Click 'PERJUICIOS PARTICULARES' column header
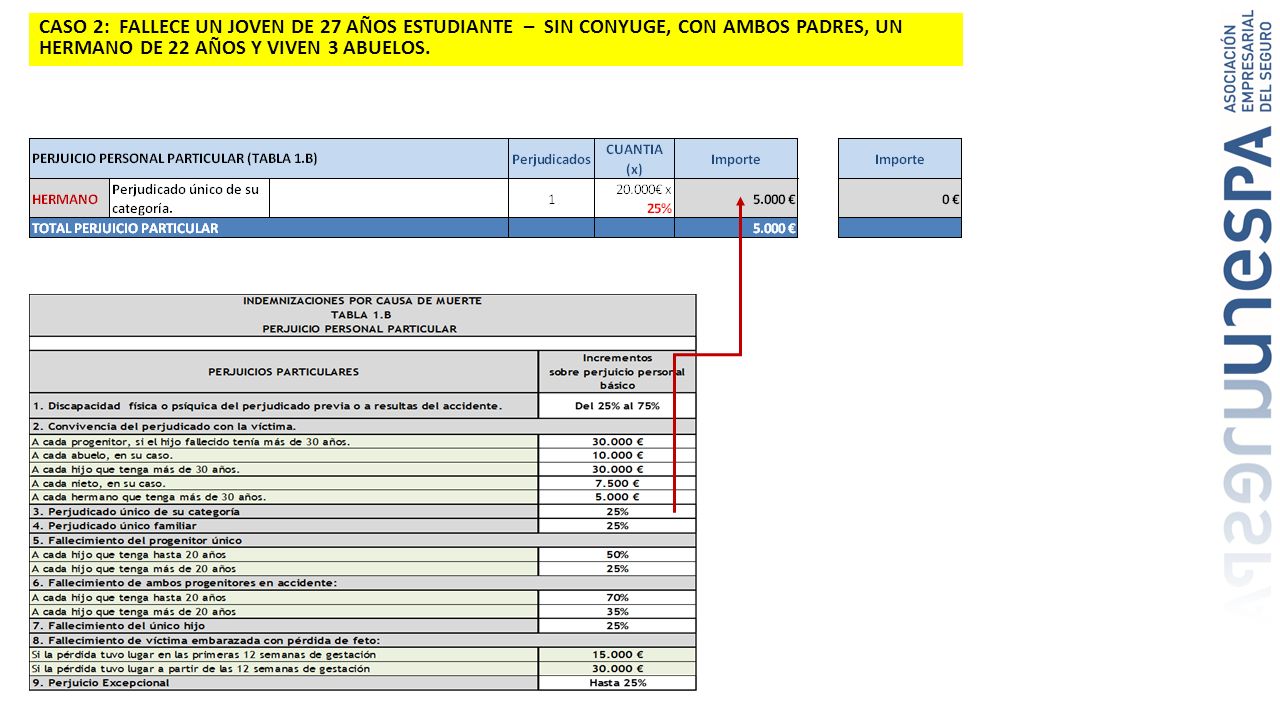 tap(283, 372)
